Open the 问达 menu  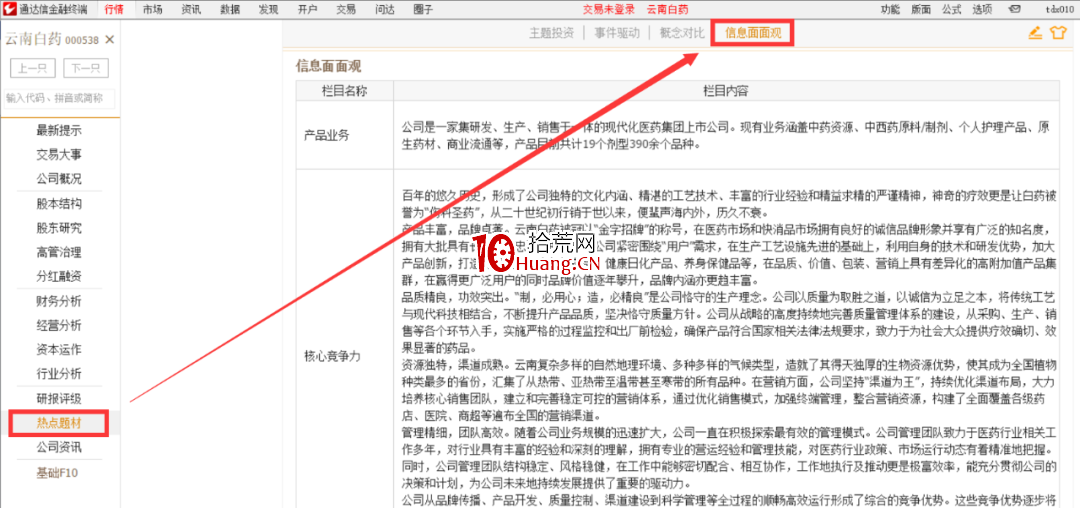[385, 10]
